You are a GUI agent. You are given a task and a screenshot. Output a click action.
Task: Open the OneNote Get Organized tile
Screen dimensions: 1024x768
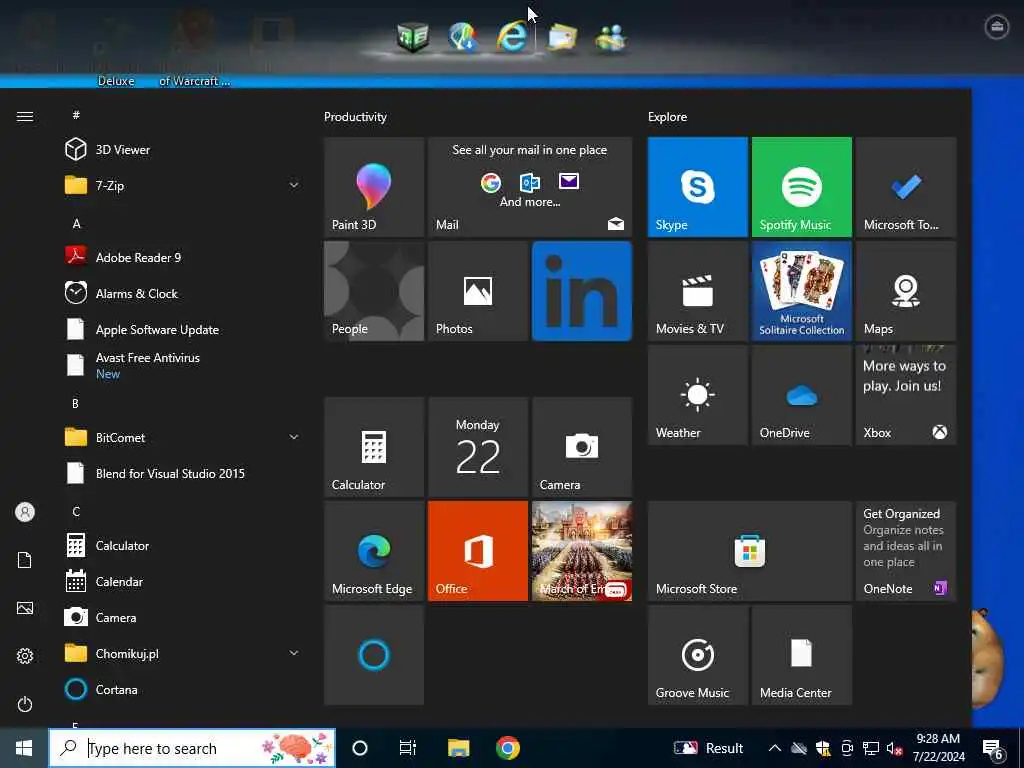click(906, 551)
